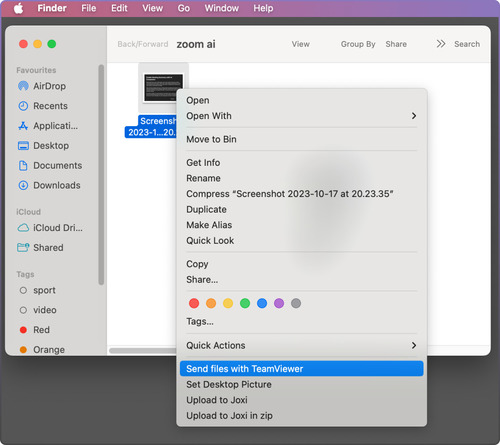Click the iCloud Drive cloud icon

tap(23, 228)
